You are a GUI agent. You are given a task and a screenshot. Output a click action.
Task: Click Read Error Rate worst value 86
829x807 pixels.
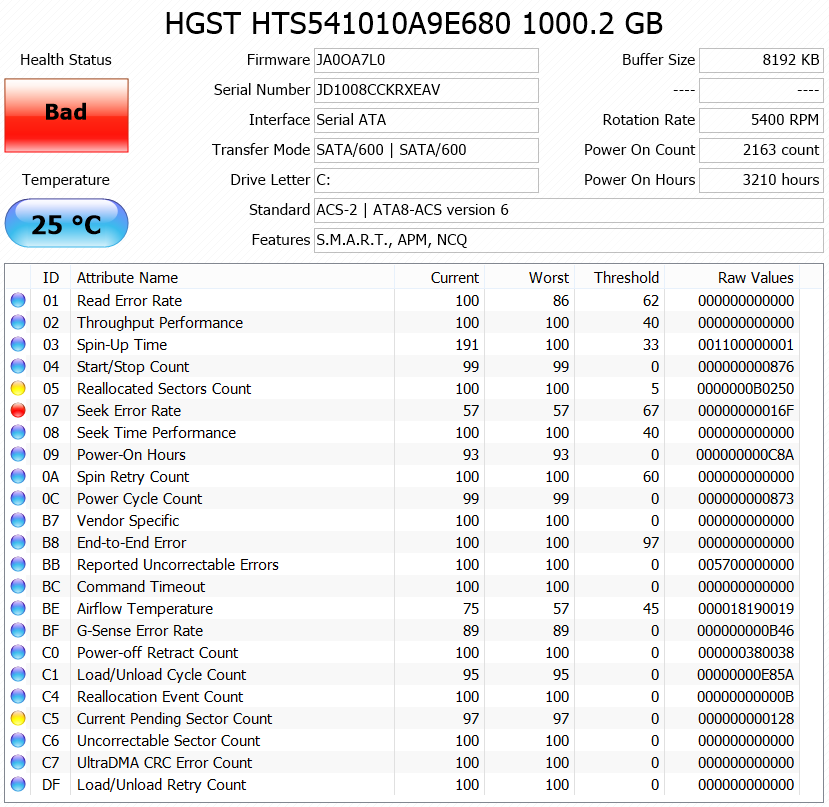tap(561, 301)
